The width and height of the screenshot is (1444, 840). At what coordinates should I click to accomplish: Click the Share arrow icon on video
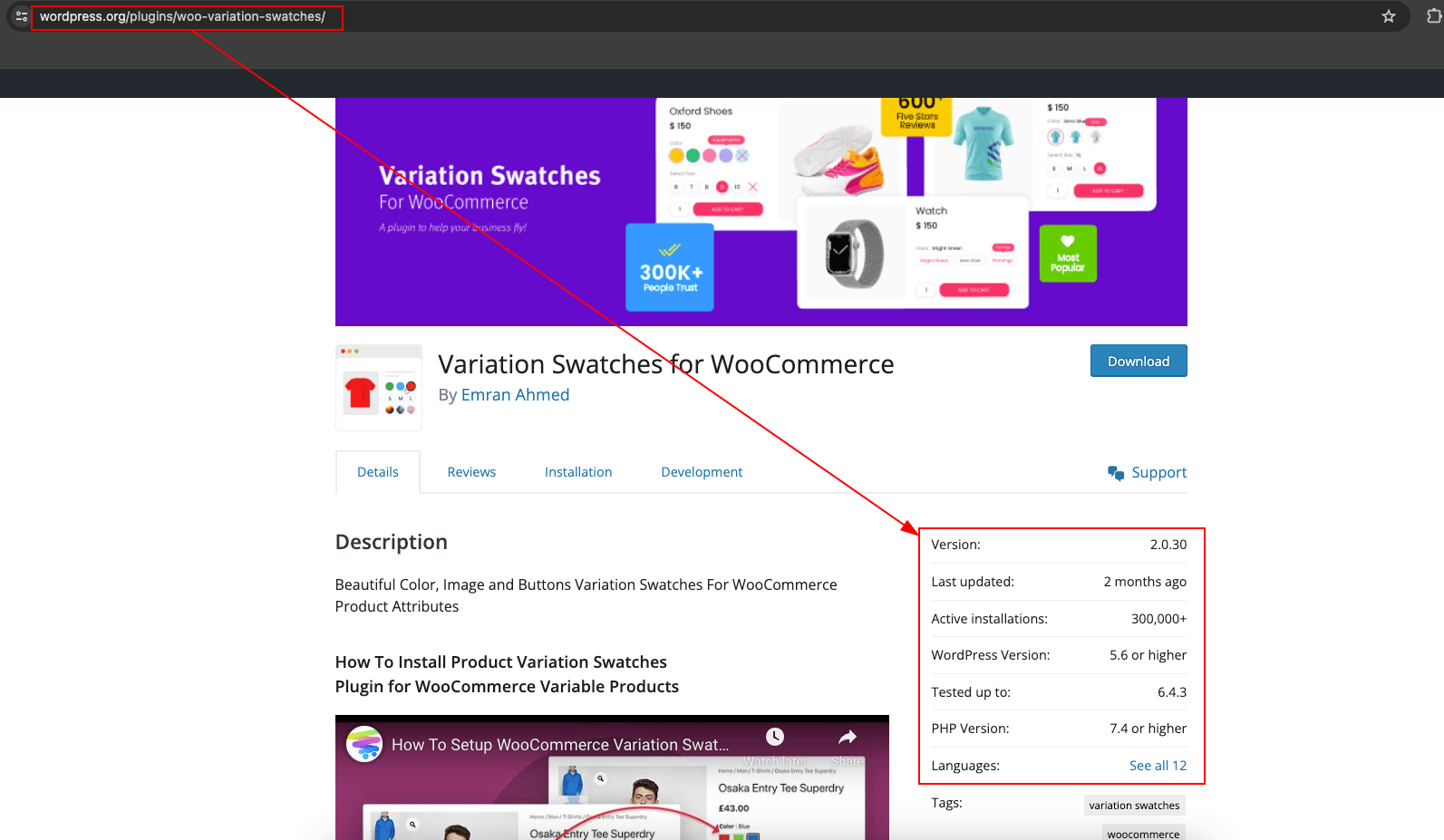point(848,737)
